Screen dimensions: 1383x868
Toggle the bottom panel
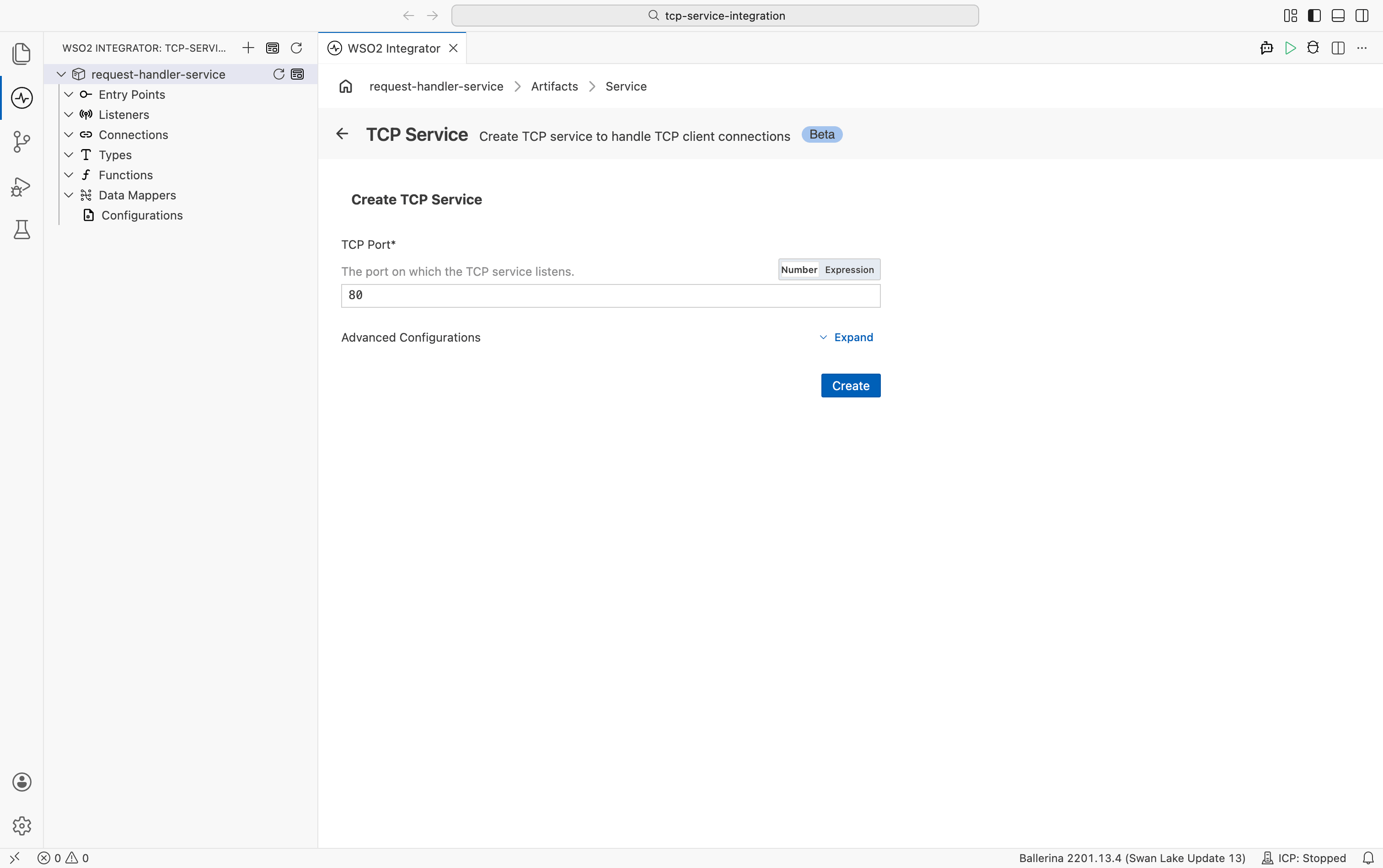tap(1338, 16)
